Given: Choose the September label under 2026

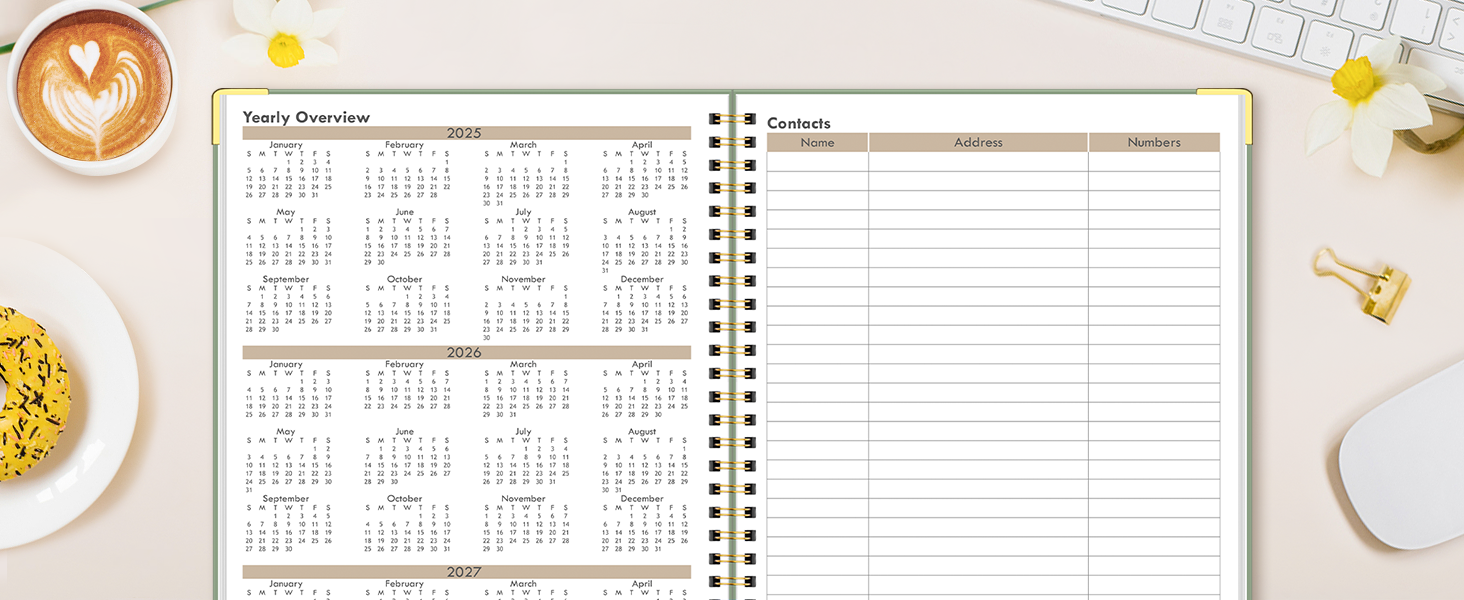Looking at the screenshot, I should coord(286,499).
